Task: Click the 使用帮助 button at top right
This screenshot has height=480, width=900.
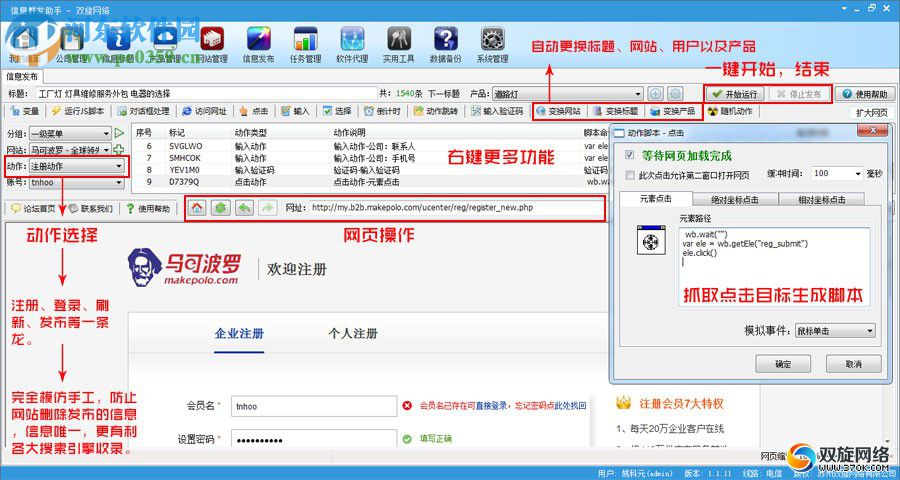Action: [x=866, y=94]
